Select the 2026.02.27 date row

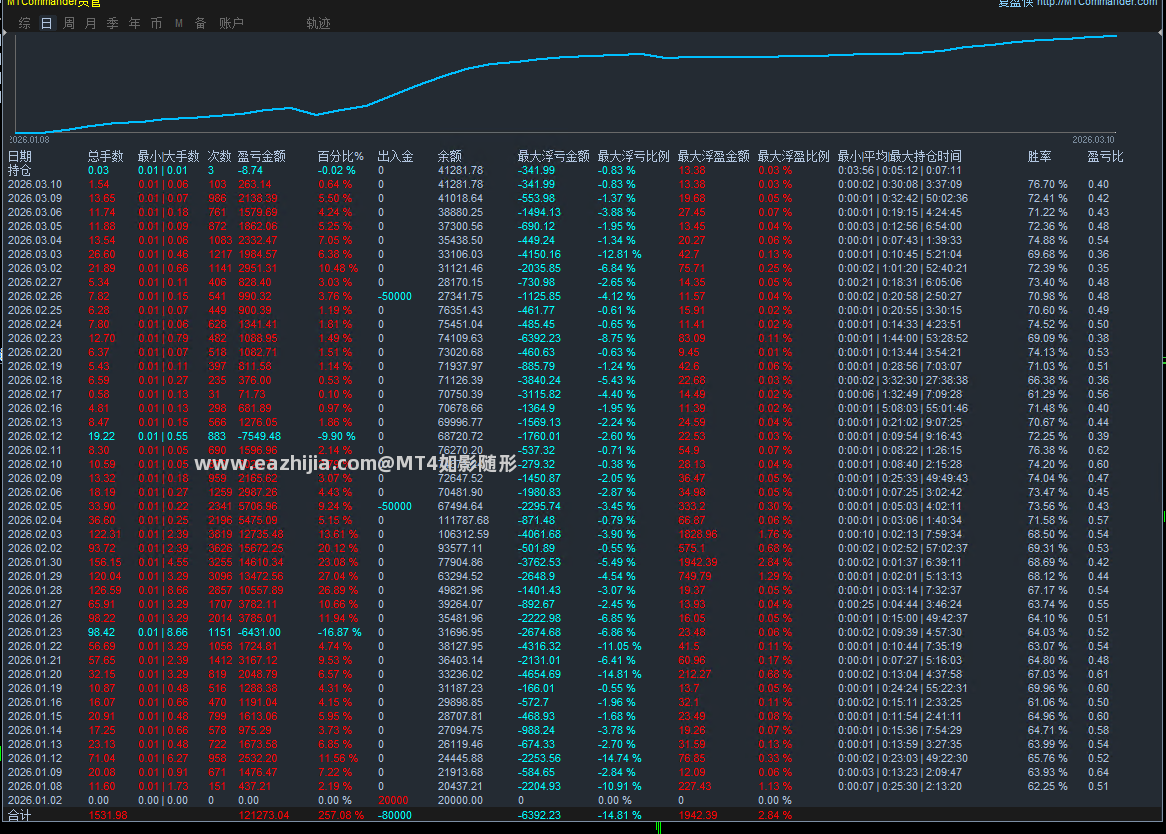coord(580,282)
